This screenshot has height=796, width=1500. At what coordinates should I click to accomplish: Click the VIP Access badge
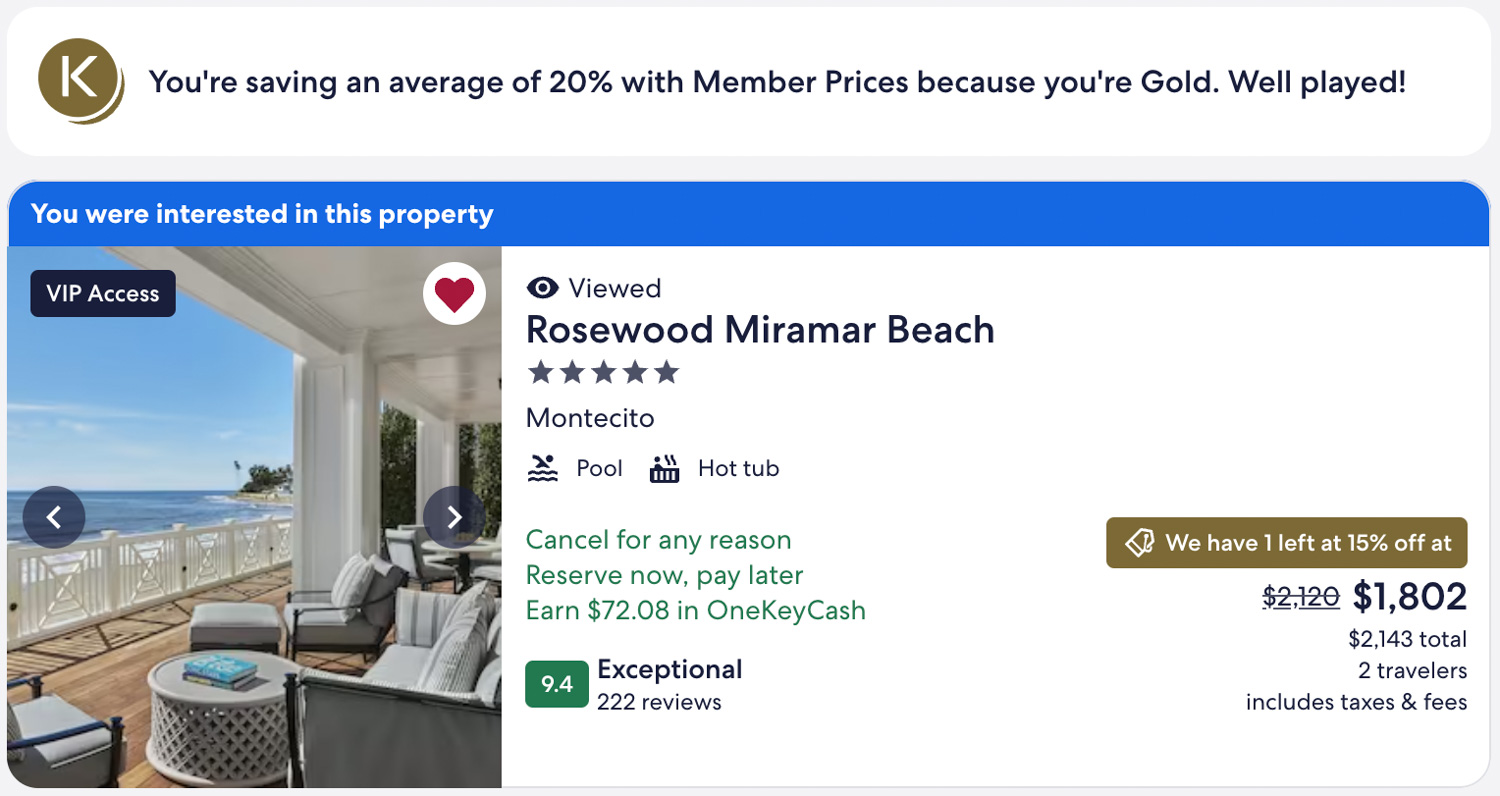(x=103, y=294)
